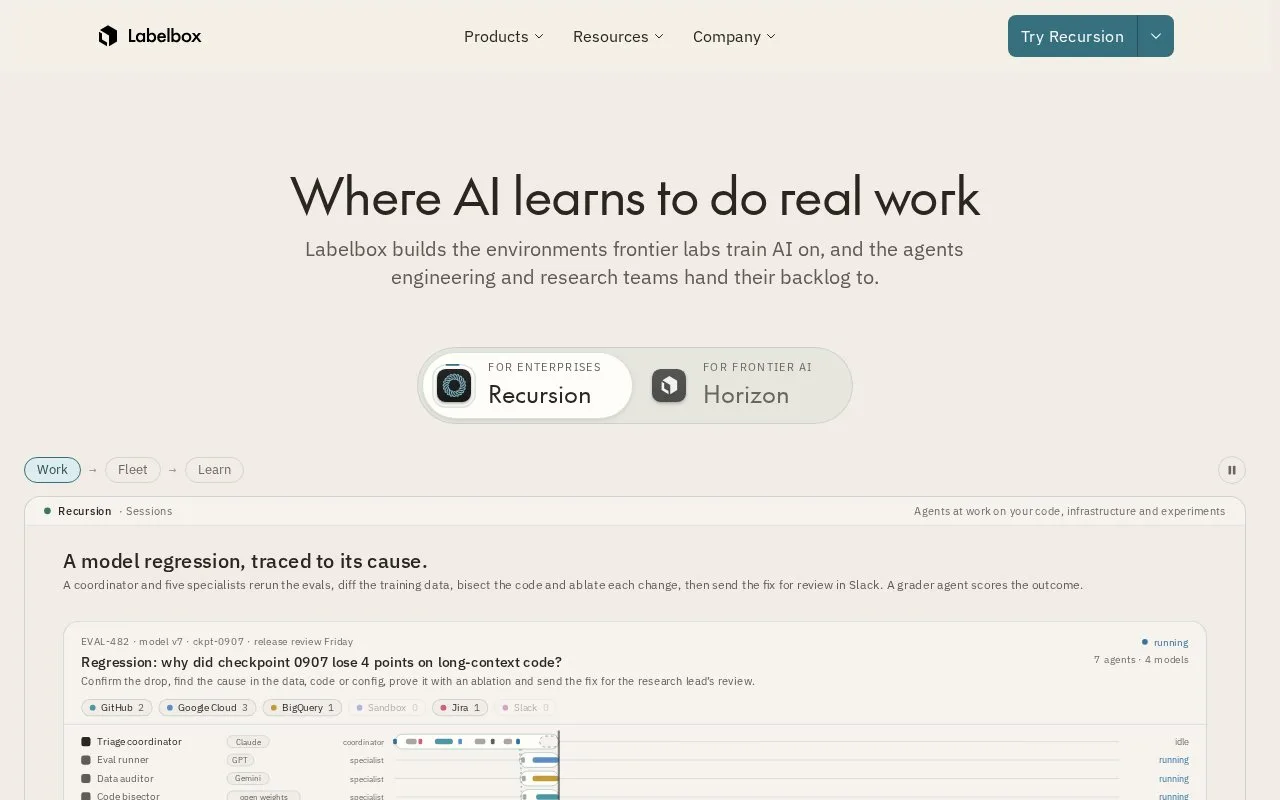Select the Data auditor agent row
This screenshot has height=800, width=1280.
[635, 778]
